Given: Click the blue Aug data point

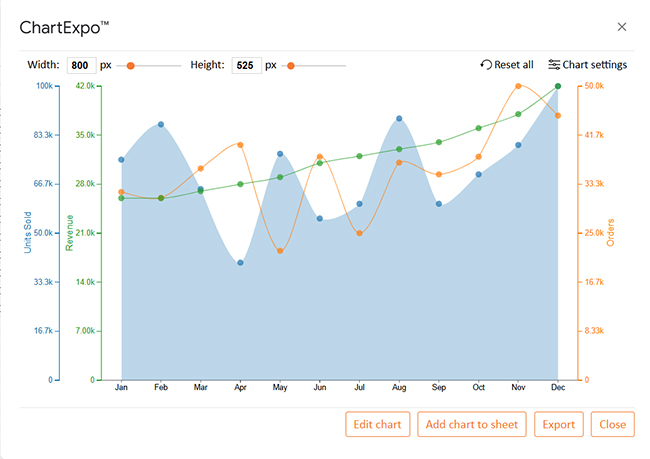Looking at the screenshot, I should [x=399, y=118].
